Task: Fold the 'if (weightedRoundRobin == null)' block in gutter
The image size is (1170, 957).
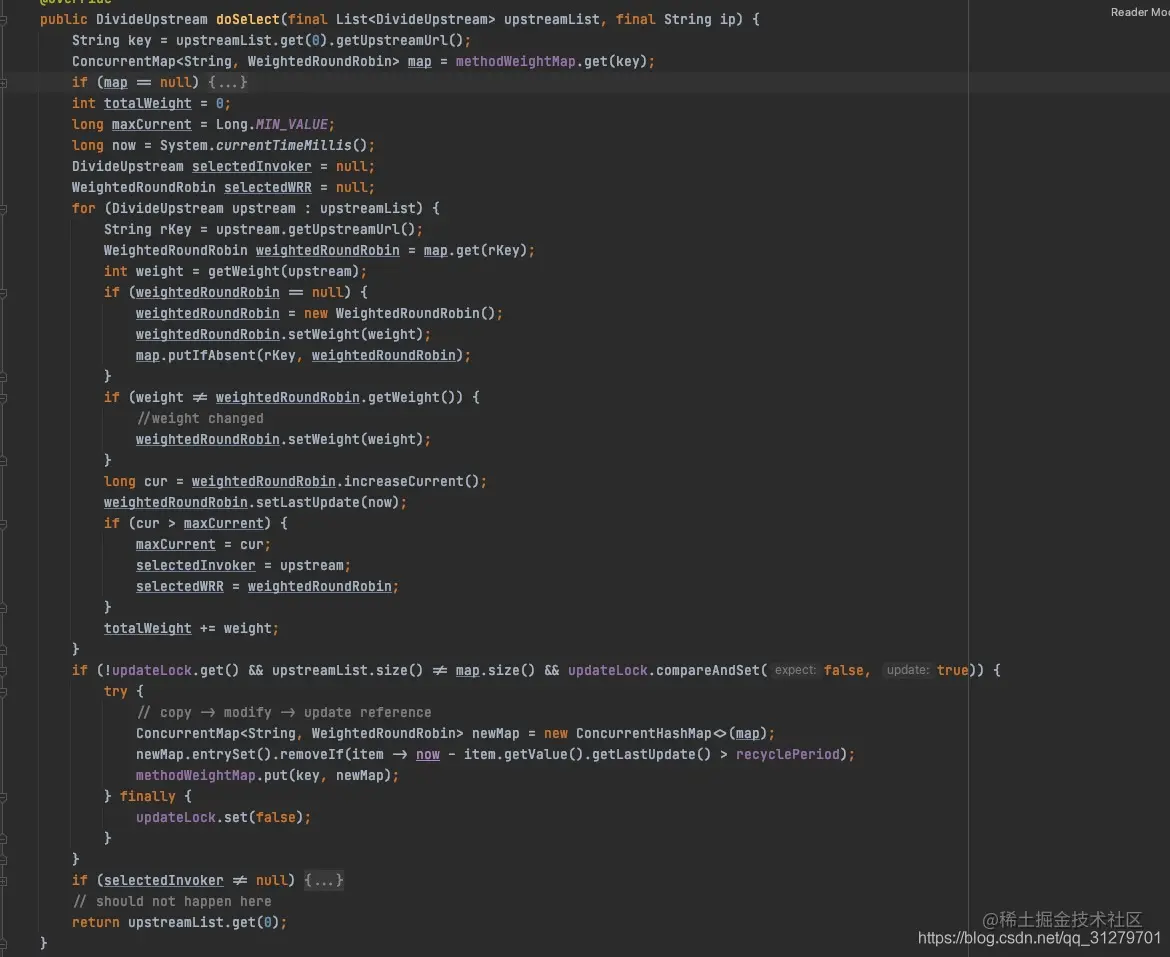Action: tap(3, 294)
